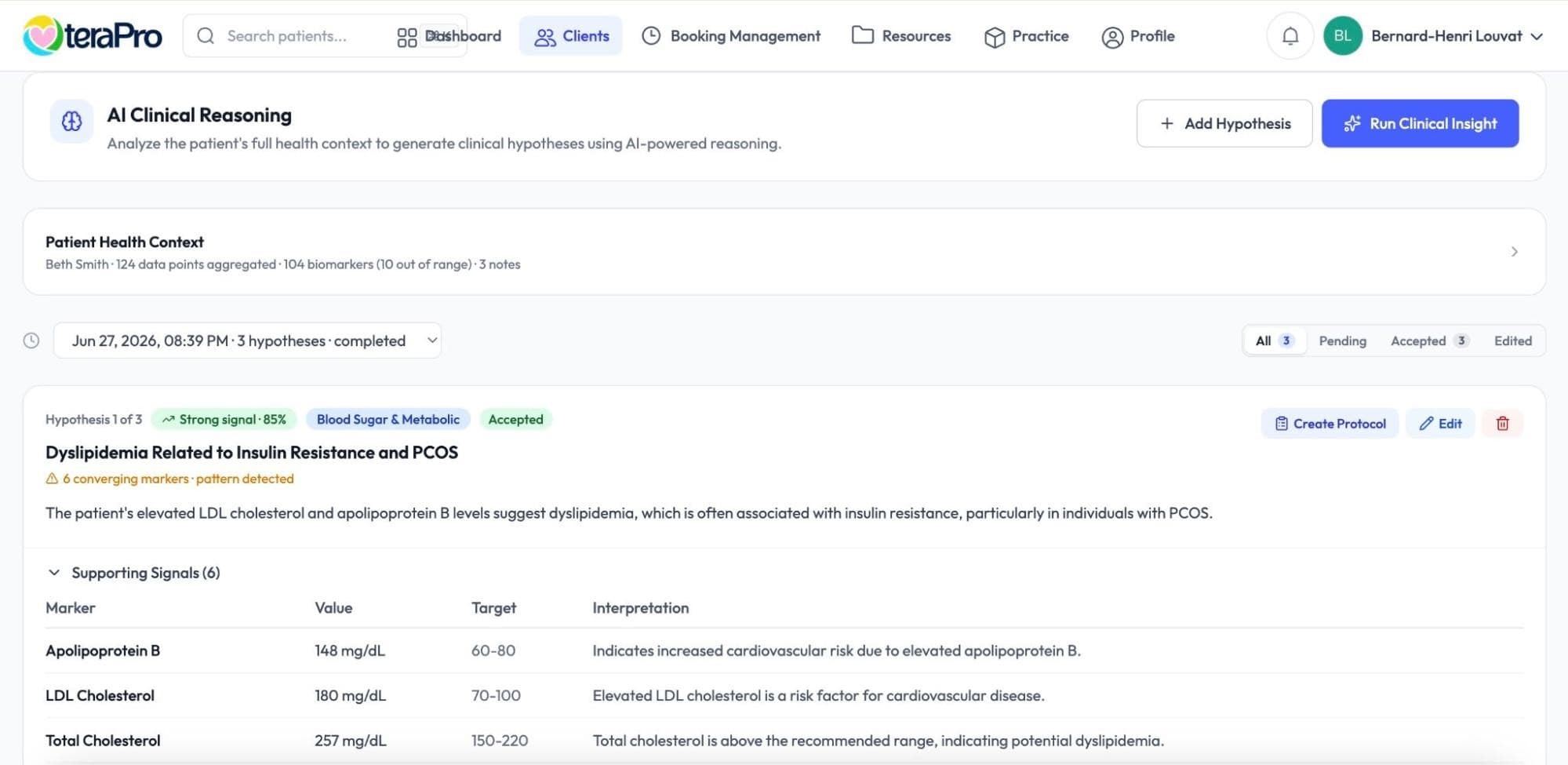1568x765 pixels.
Task: Click the Beth Smith data summary line
Action: tap(282, 264)
